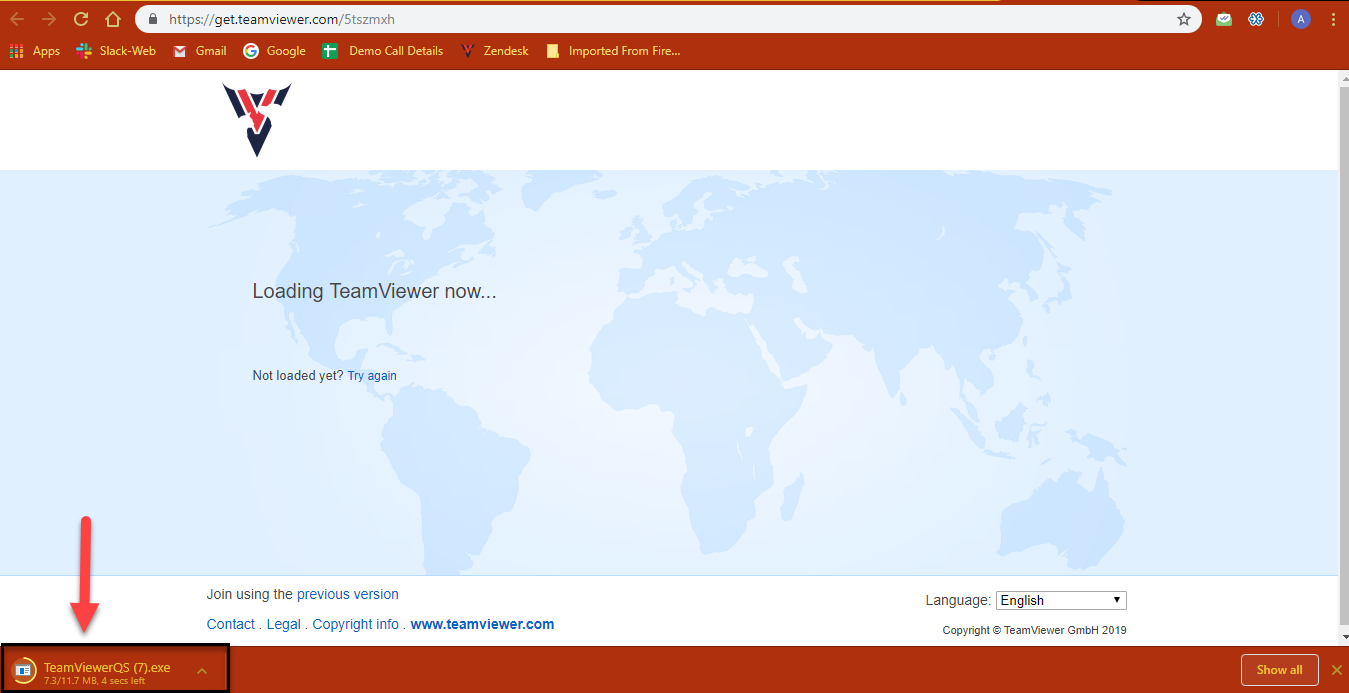Open the Copyright info link

click(x=356, y=624)
